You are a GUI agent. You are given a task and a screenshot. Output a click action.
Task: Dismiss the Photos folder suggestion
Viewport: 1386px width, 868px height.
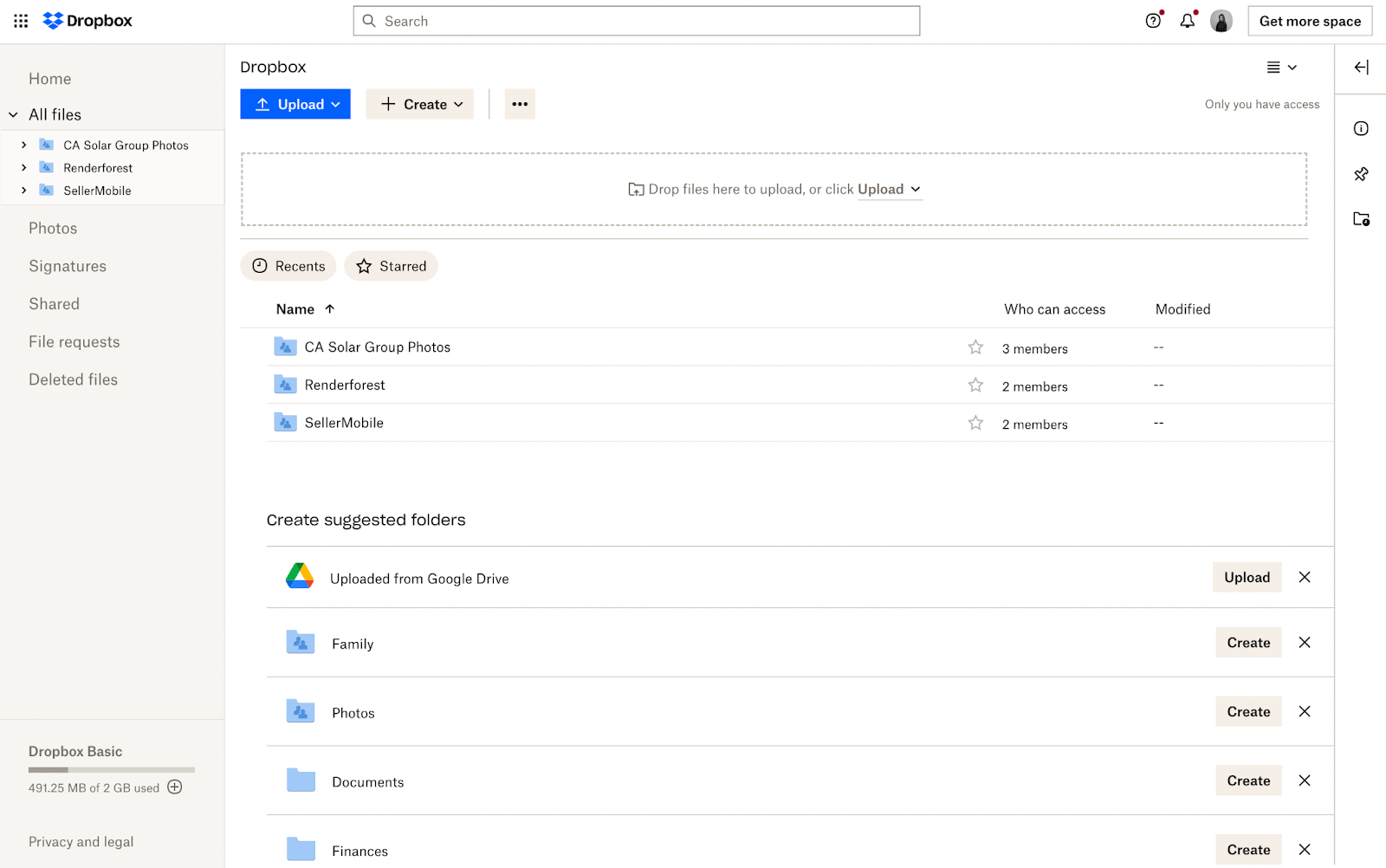[1305, 711]
